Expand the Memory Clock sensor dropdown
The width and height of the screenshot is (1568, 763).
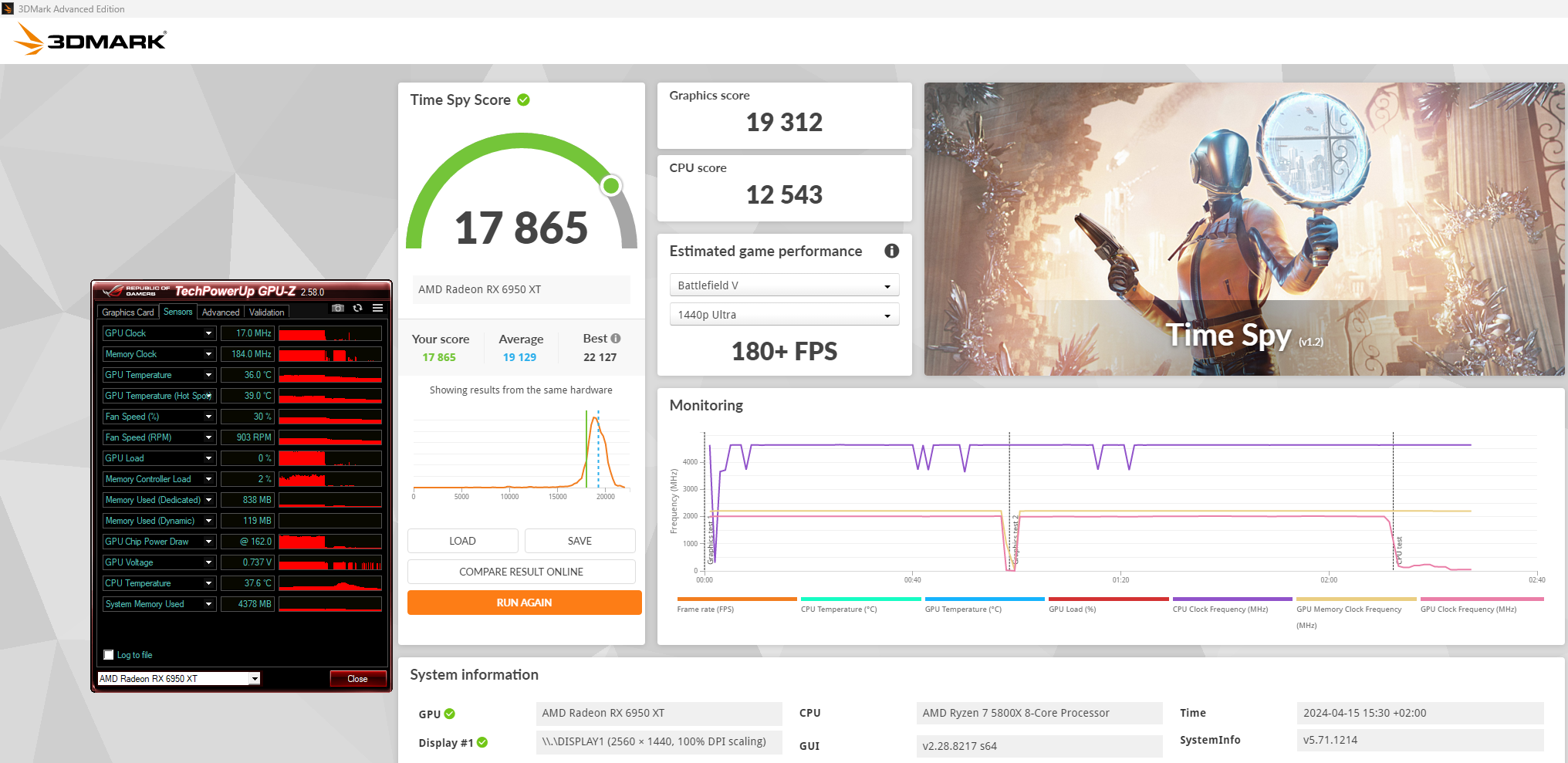[x=208, y=354]
